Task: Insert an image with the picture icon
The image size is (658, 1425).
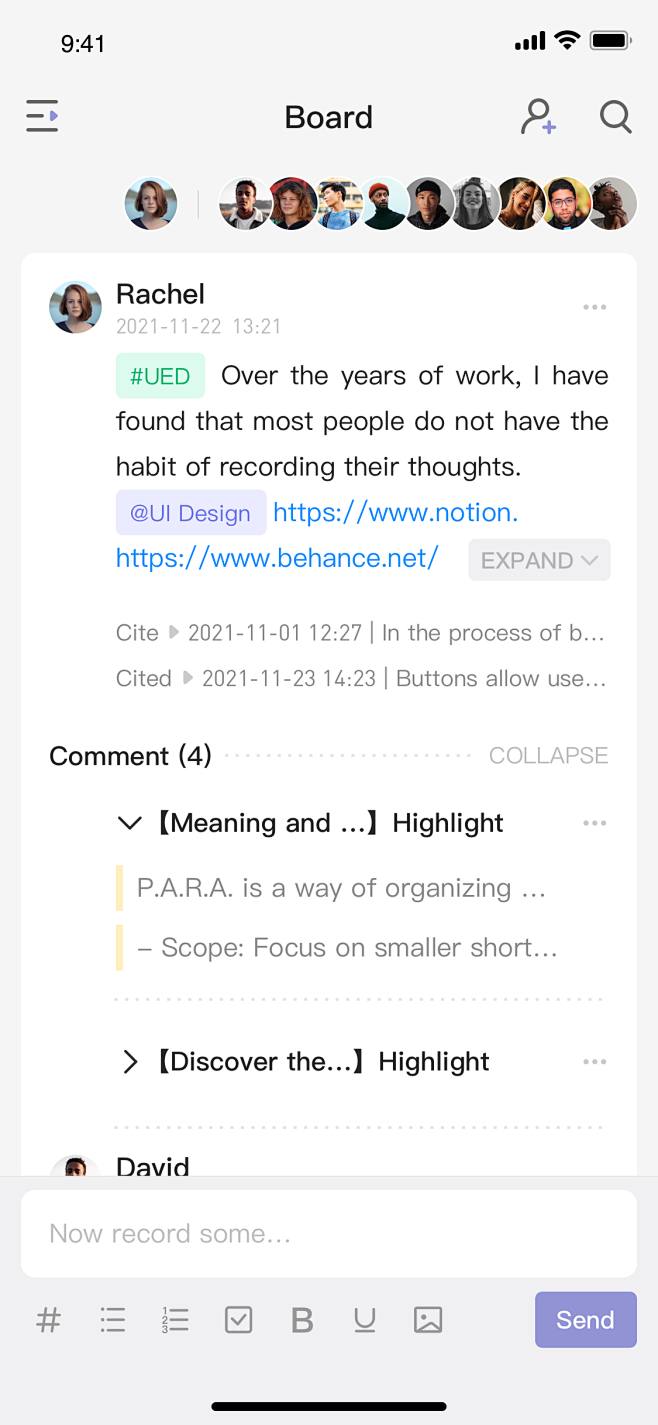Action: (x=428, y=1320)
